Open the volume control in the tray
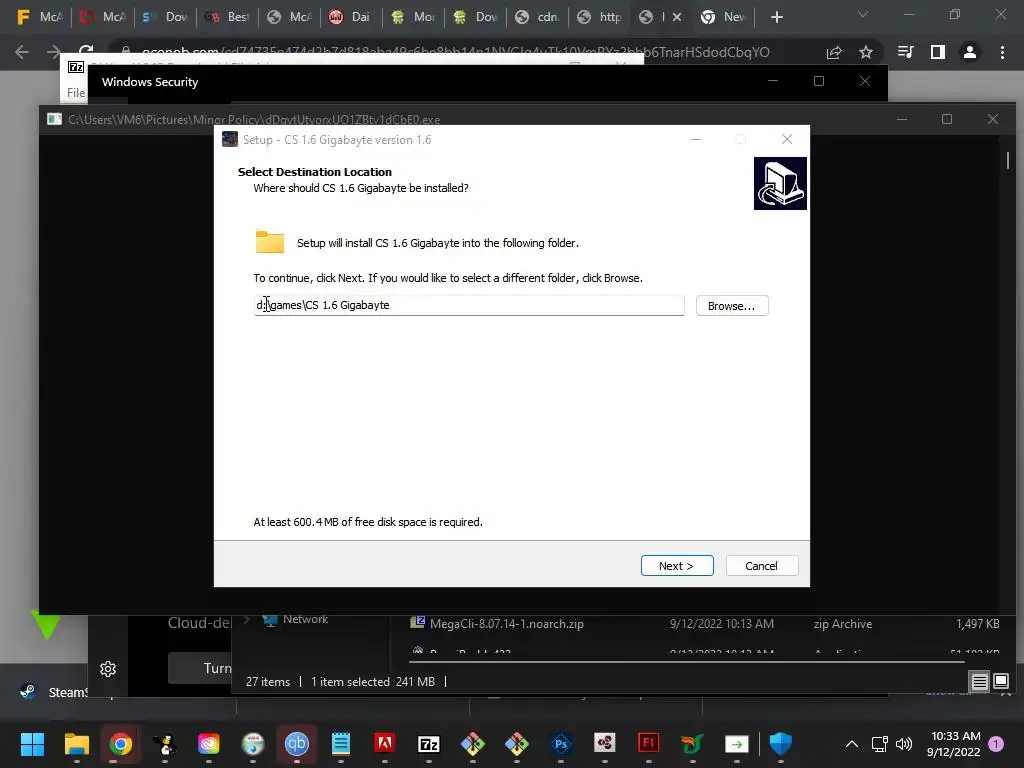This screenshot has width=1024, height=768. tap(904, 743)
